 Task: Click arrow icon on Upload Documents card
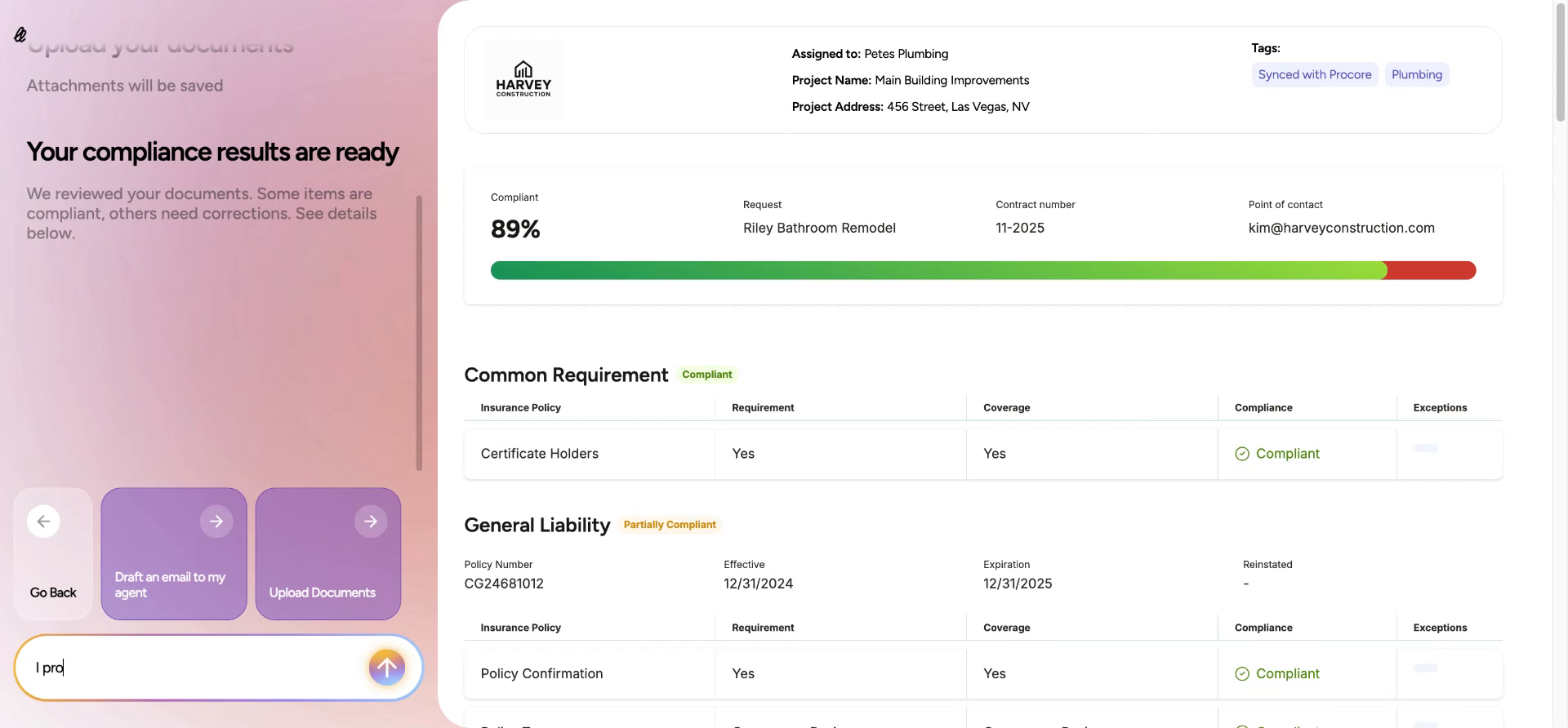[x=371, y=522]
